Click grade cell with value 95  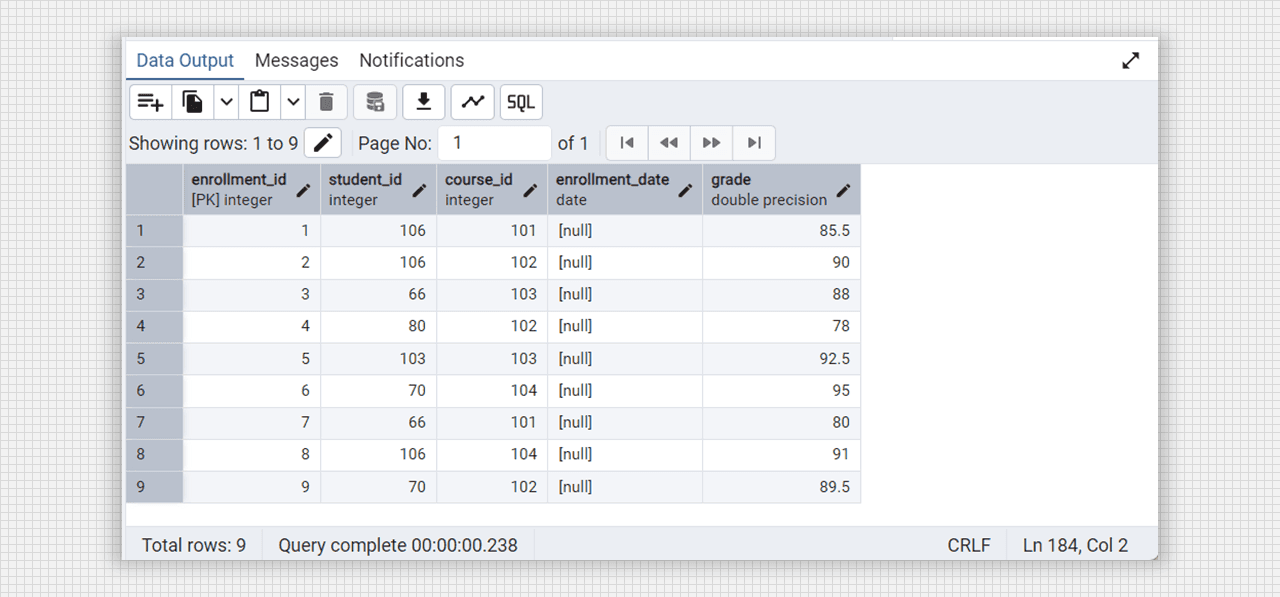(781, 391)
